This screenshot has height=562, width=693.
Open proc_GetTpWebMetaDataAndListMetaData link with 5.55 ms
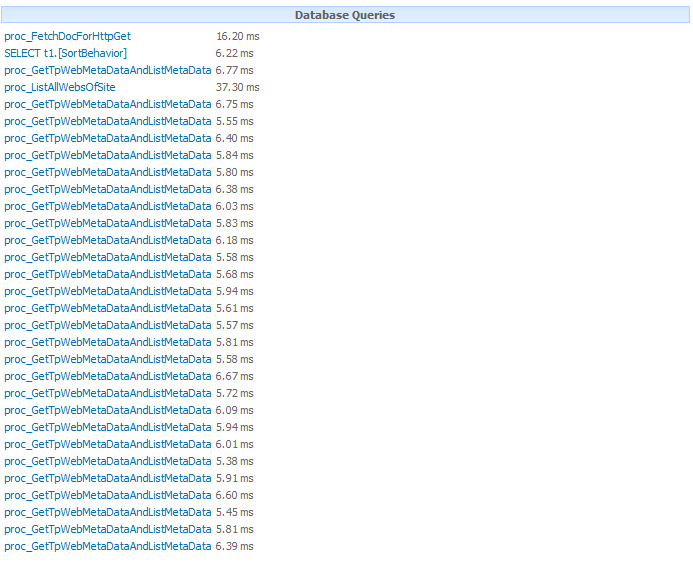[x=108, y=121]
